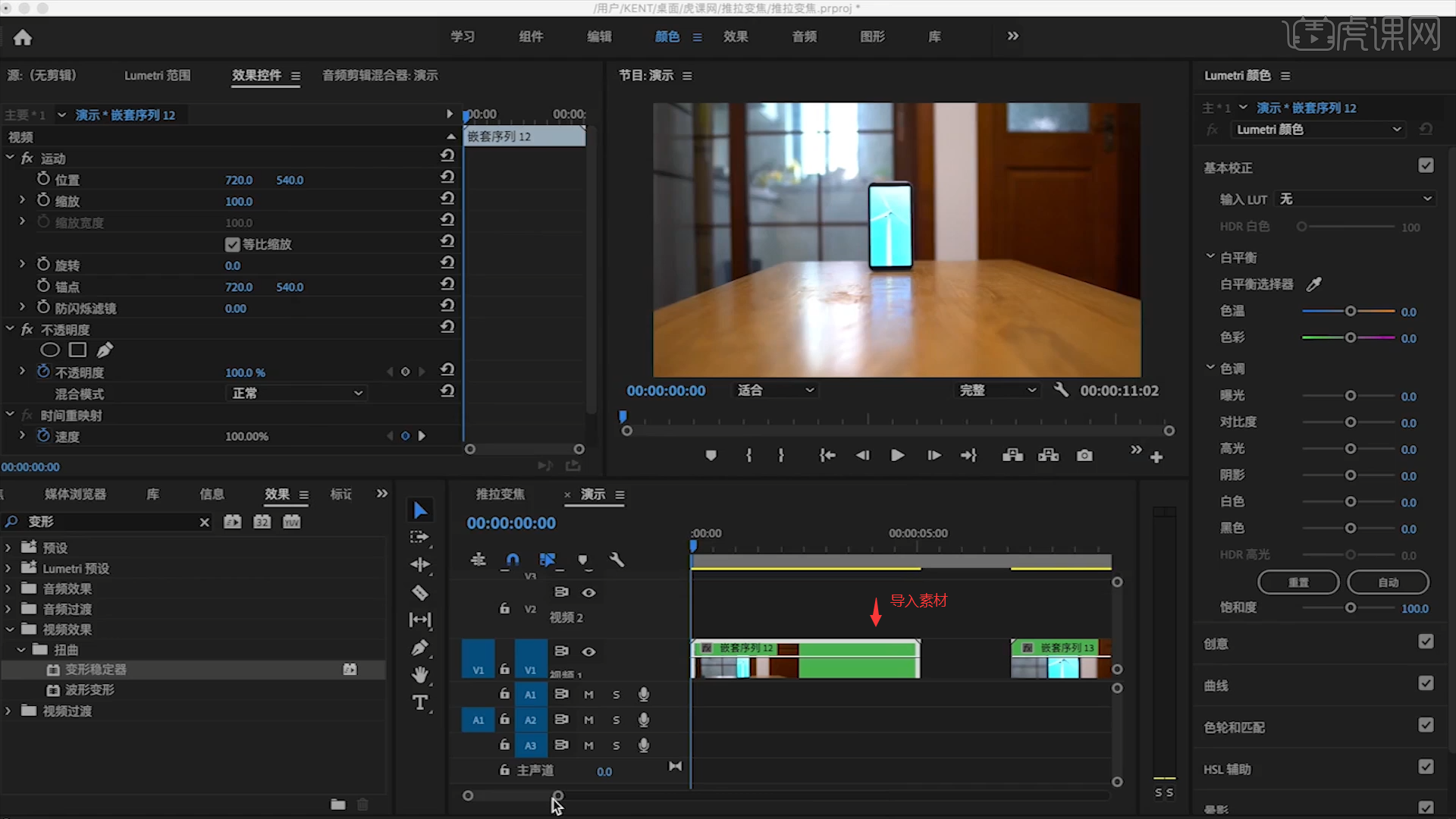Toggle Creative section checkbox
The width and height of the screenshot is (1456, 819).
tap(1426, 642)
